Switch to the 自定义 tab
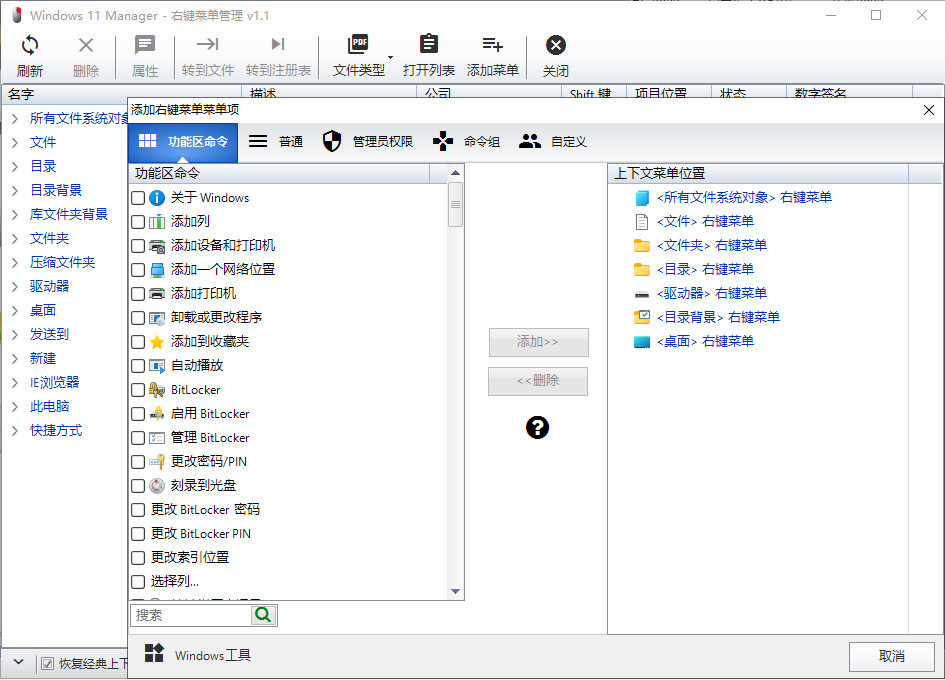 click(552, 142)
